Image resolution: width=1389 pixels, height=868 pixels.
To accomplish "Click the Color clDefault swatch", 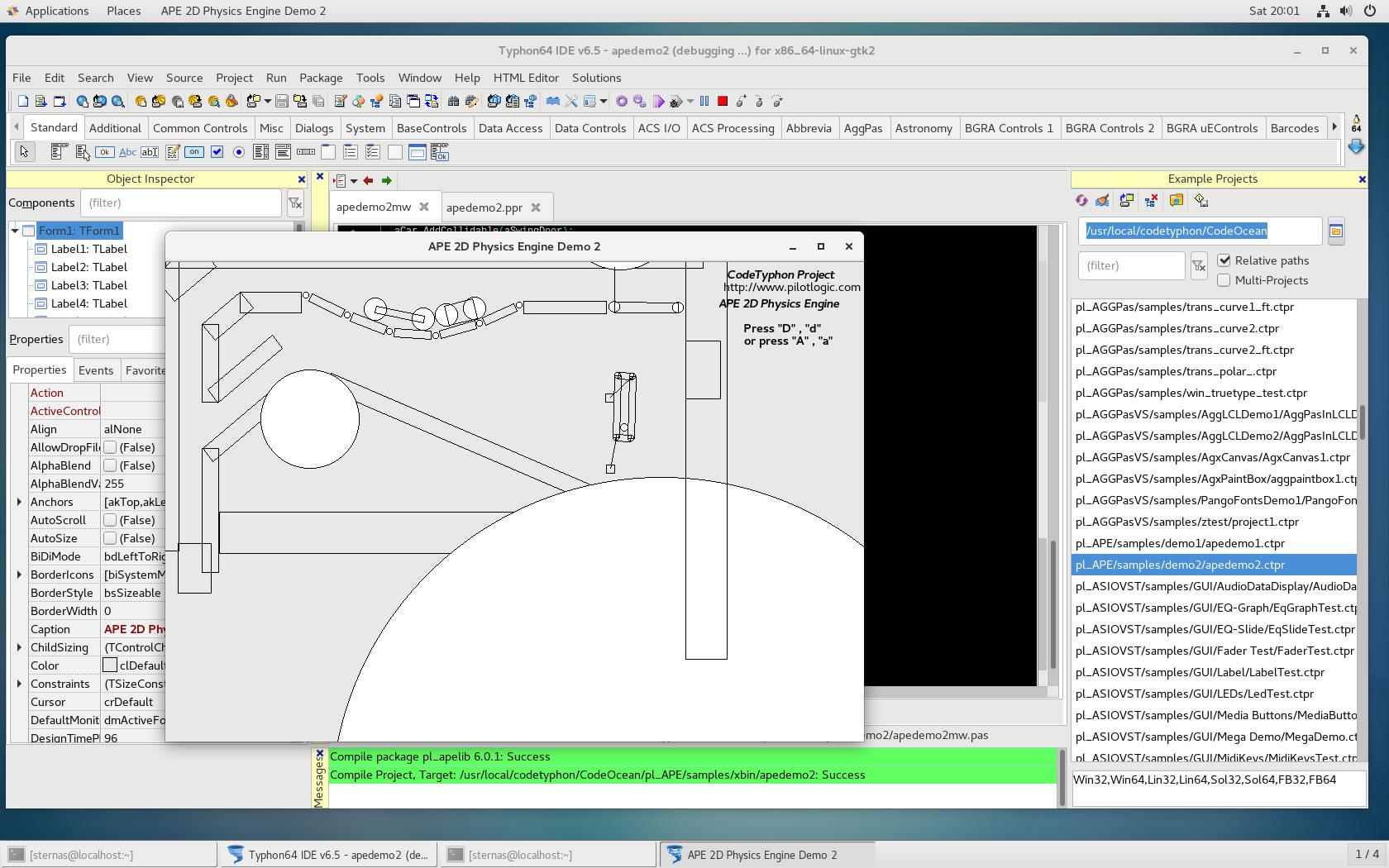I will [x=110, y=665].
